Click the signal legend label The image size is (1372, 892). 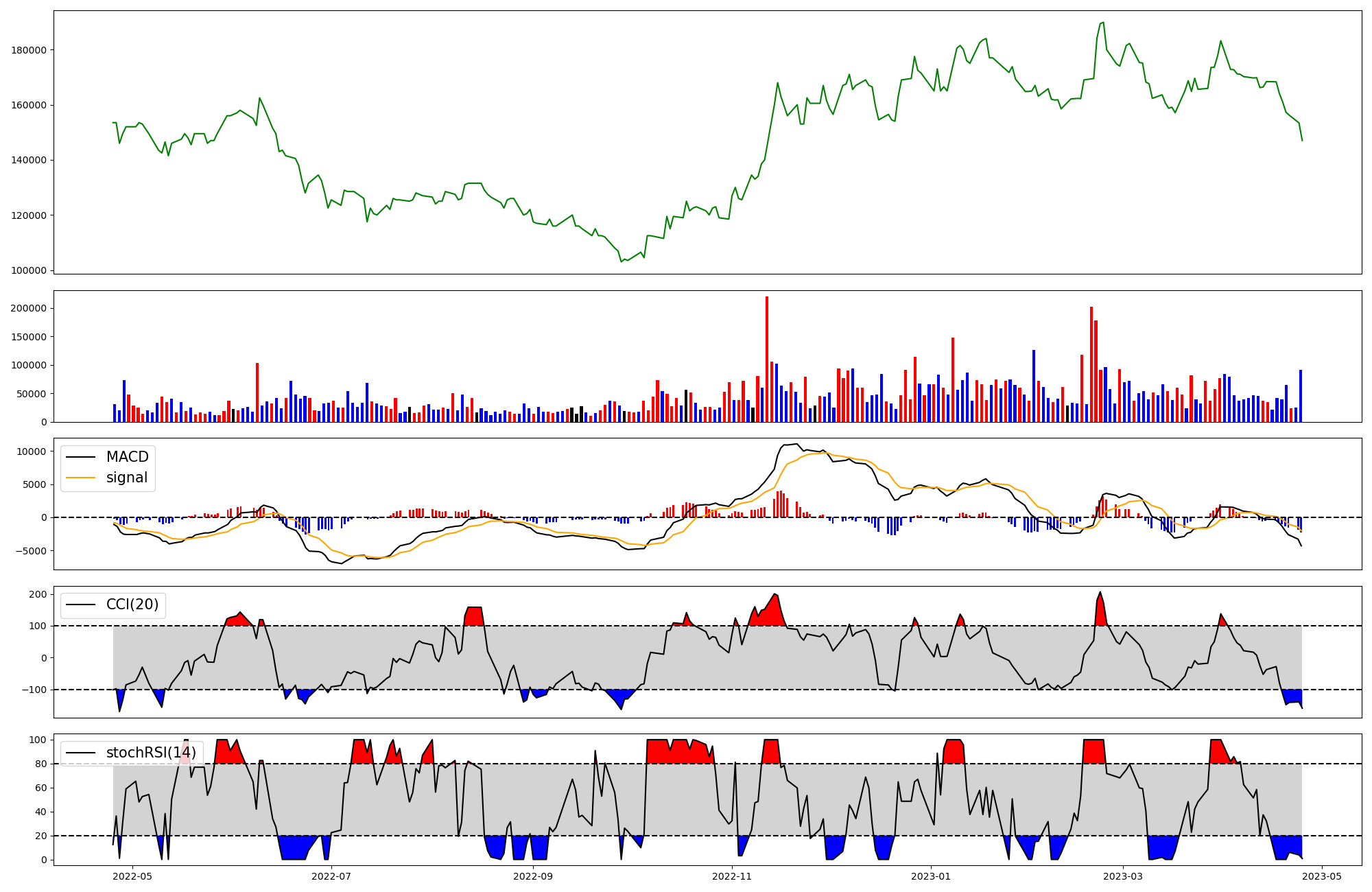[x=126, y=478]
